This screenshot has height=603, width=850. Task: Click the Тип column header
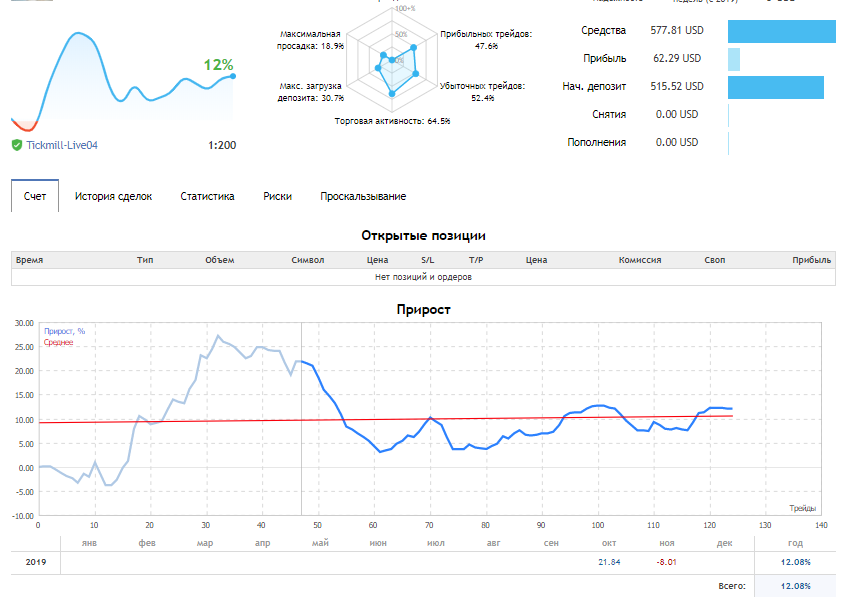[145, 260]
